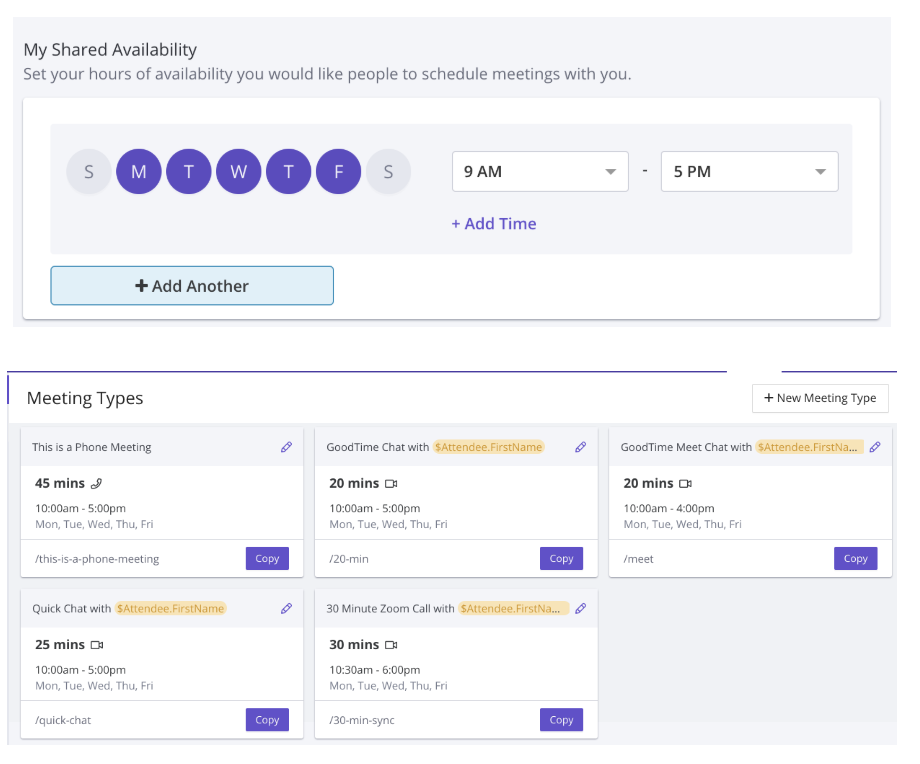
Task: Edit the Phone Meeting type via pencil icon
Action: tap(286, 447)
